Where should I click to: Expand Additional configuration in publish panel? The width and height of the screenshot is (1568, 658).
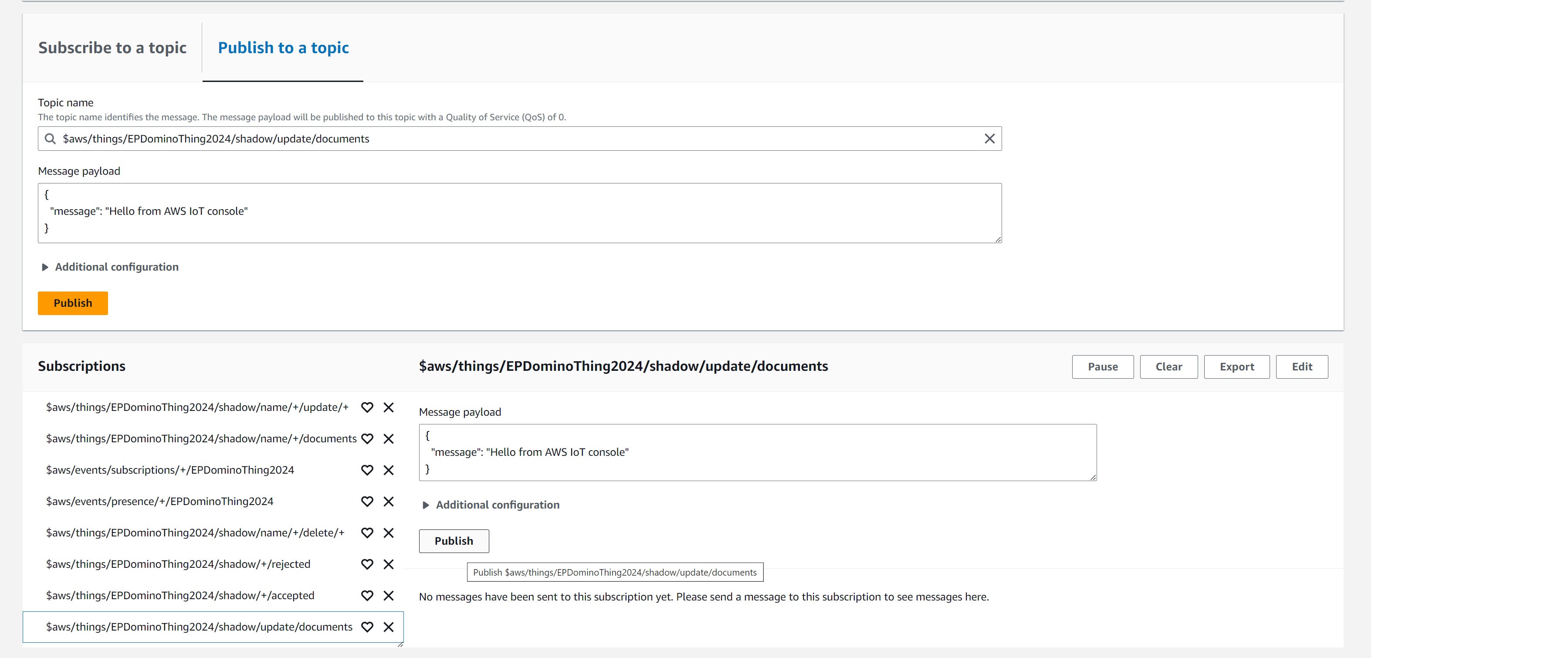109,267
